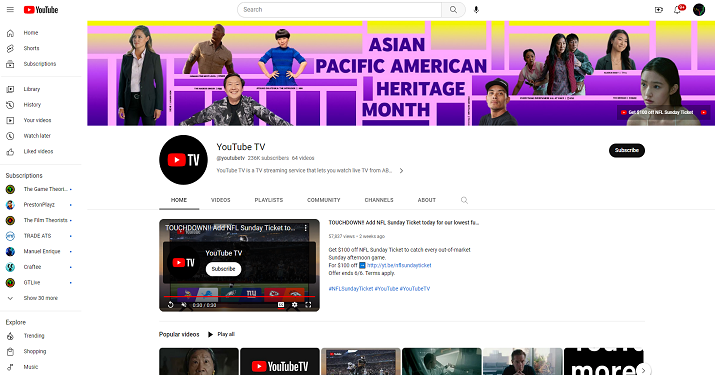Replay the featured video
The width and height of the screenshot is (715, 375).
click(x=171, y=305)
